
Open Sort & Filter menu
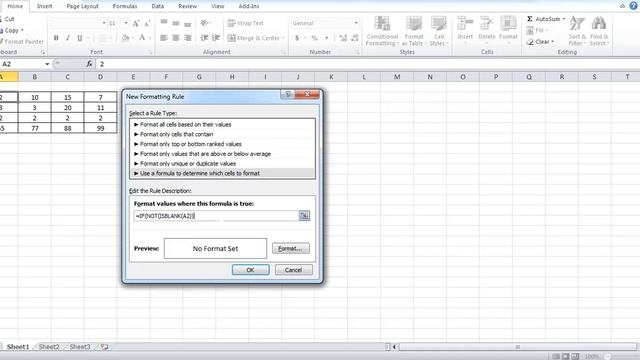tap(577, 31)
